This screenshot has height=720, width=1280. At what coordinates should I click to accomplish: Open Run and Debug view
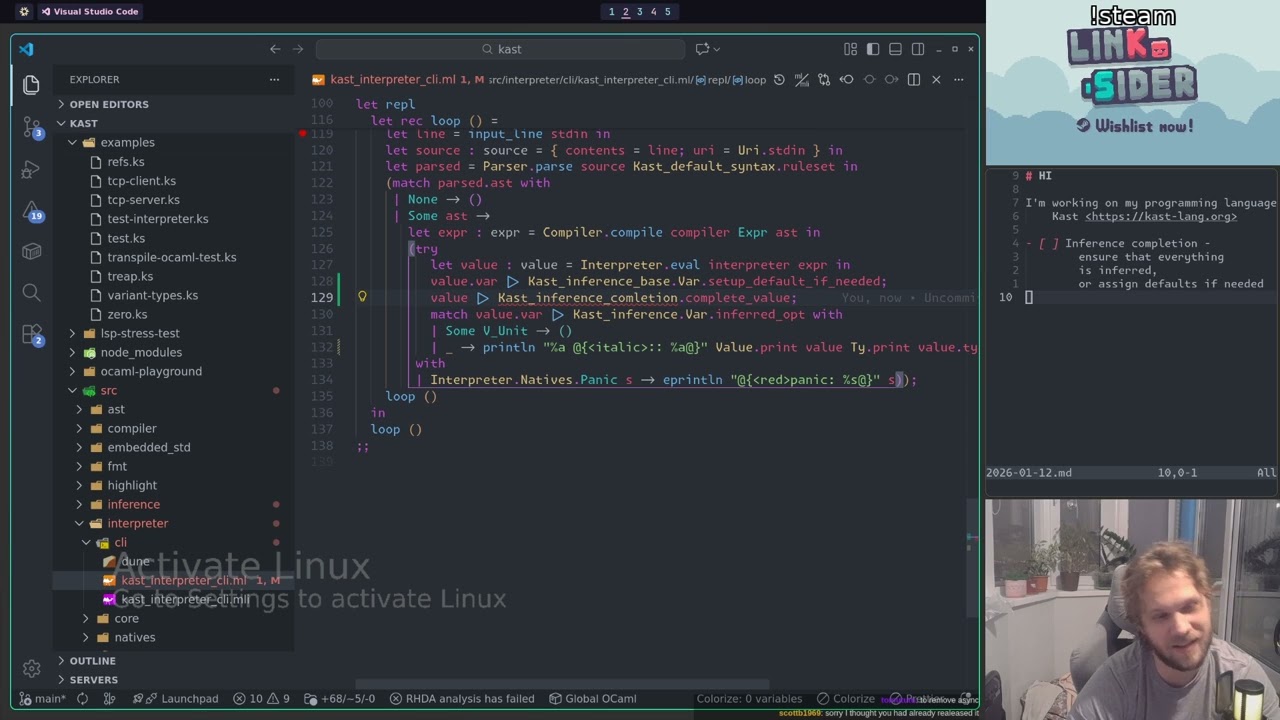(x=31, y=169)
